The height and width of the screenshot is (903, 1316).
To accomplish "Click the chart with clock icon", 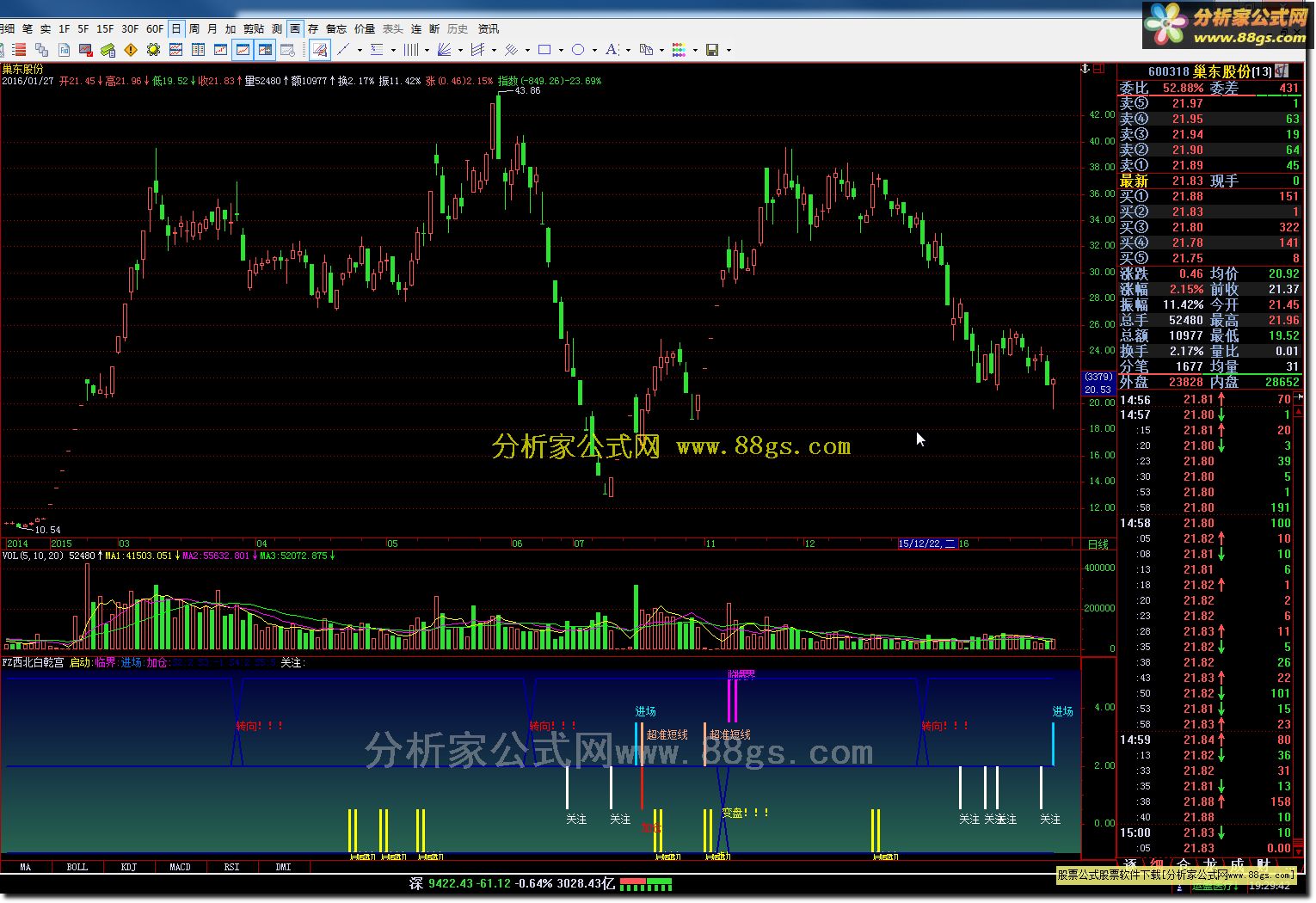I will point(287,50).
